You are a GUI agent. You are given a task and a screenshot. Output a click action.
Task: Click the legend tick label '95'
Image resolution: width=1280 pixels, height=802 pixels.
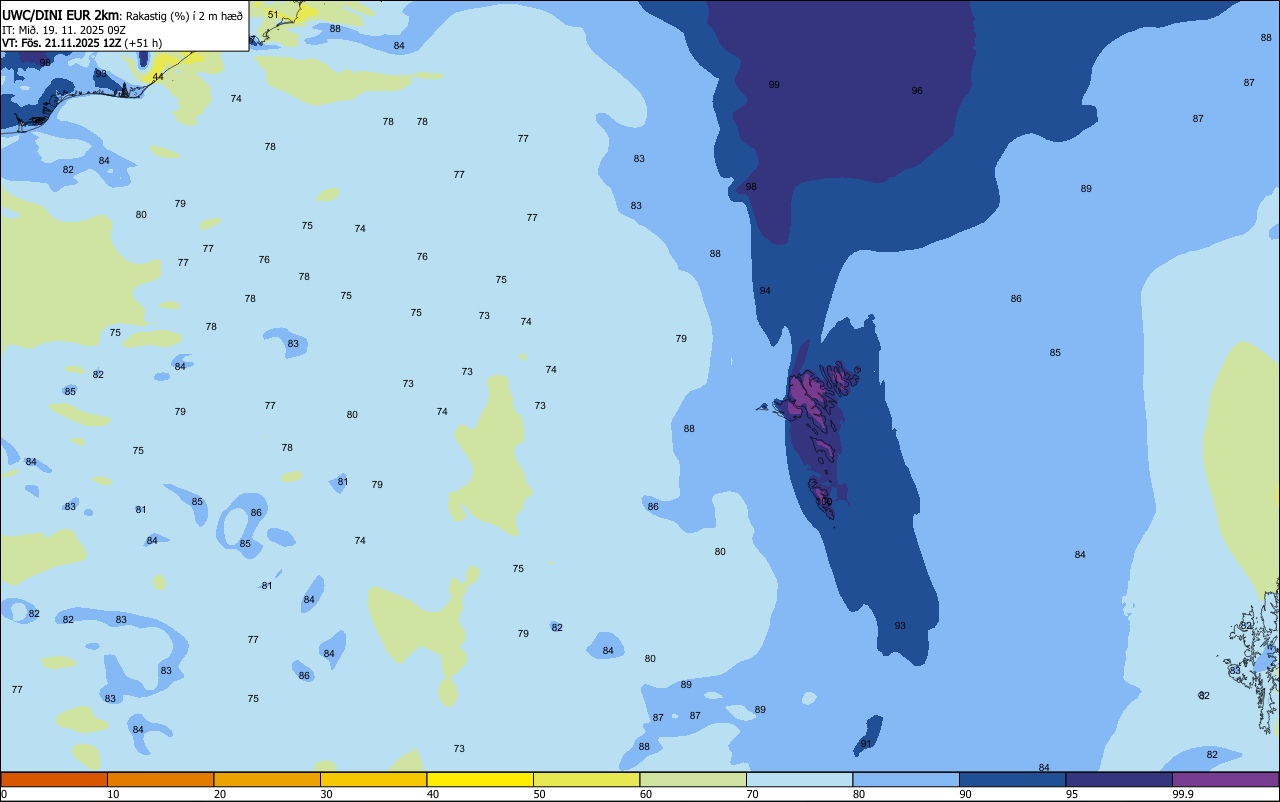click(1072, 794)
